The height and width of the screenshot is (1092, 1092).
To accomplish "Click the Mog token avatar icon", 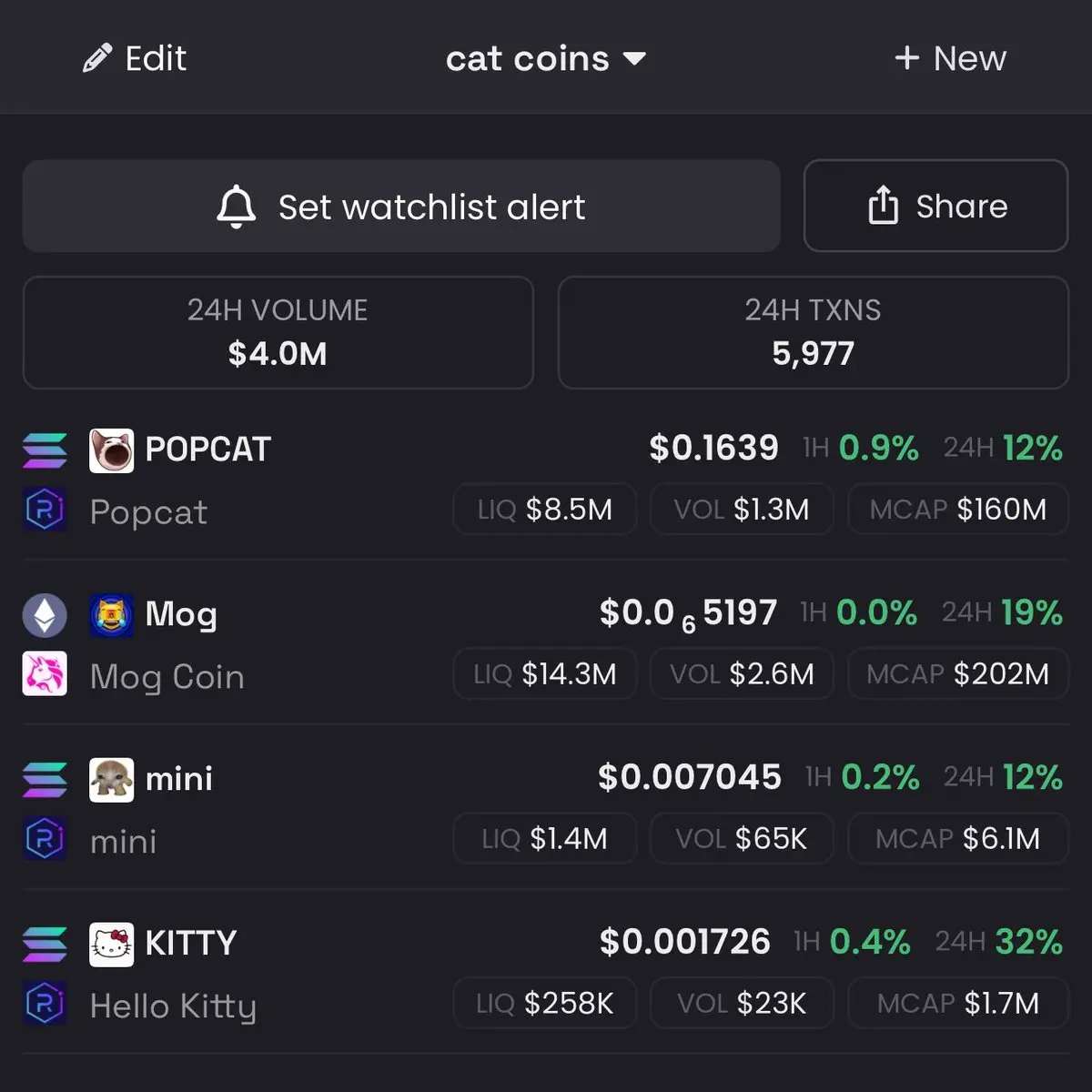I will (111, 615).
